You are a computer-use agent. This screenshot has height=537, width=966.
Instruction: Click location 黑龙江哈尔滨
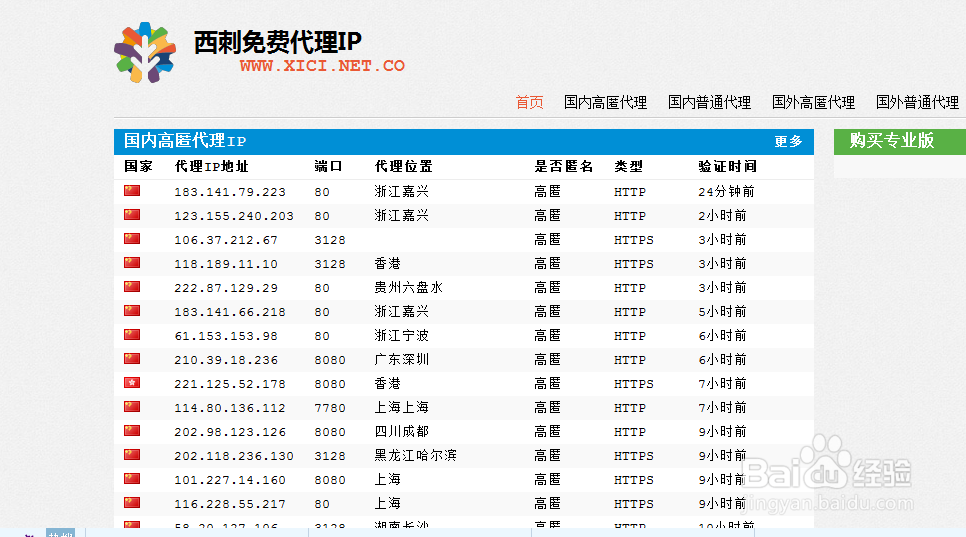[x=416, y=456]
